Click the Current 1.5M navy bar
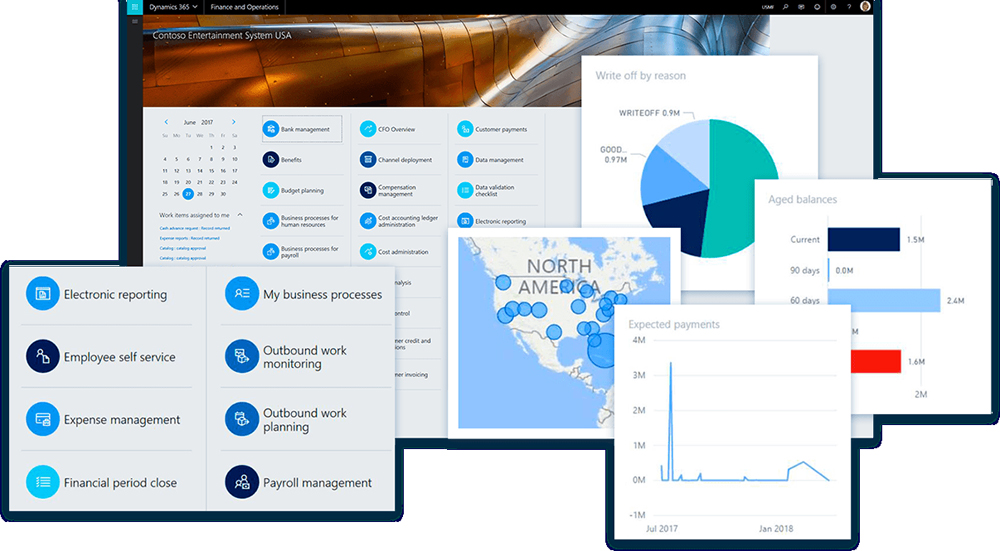The image size is (1000, 551). (864, 239)
